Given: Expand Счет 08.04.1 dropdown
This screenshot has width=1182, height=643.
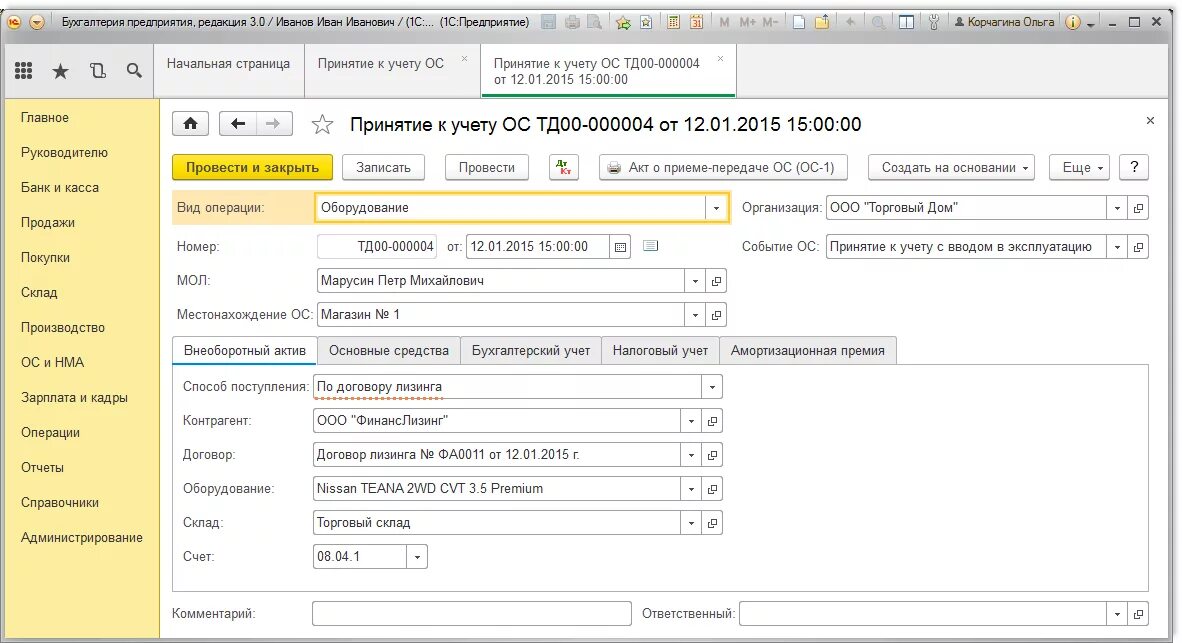Looking at the screenshot, I should pyautogui.click(x=417, y=557).
